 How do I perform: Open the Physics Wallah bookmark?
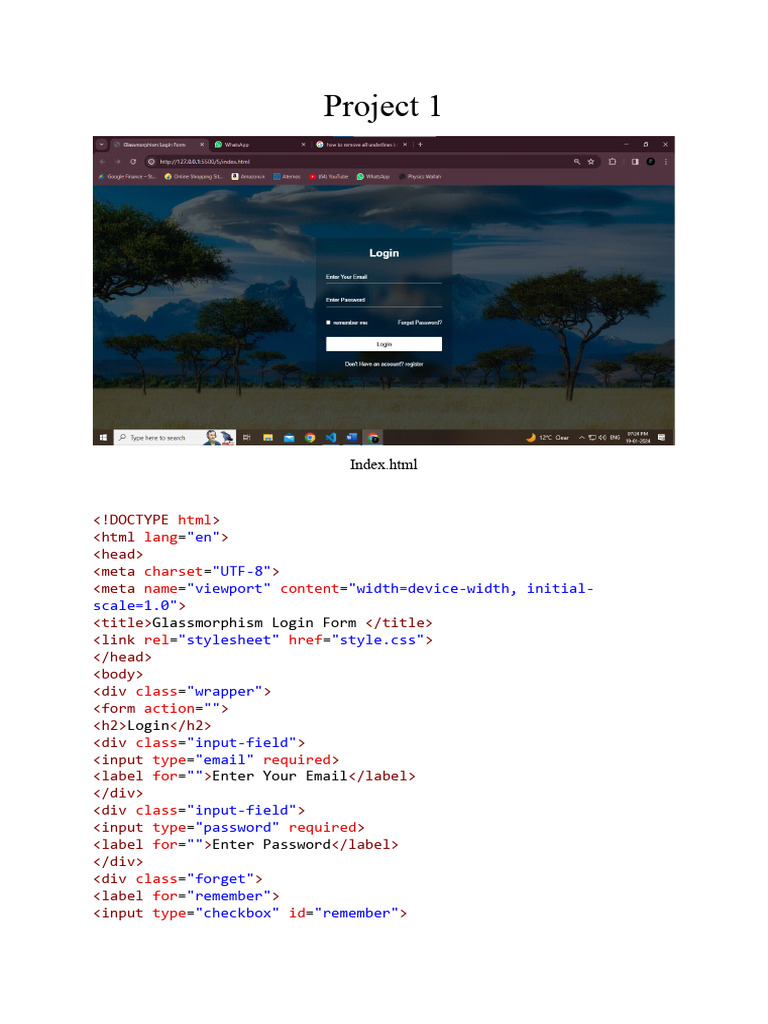(x=420, y=176)
